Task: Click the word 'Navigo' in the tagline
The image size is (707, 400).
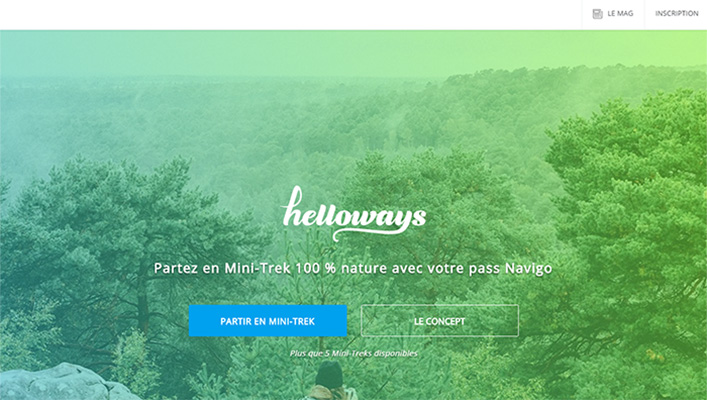Action: [528, 269]
